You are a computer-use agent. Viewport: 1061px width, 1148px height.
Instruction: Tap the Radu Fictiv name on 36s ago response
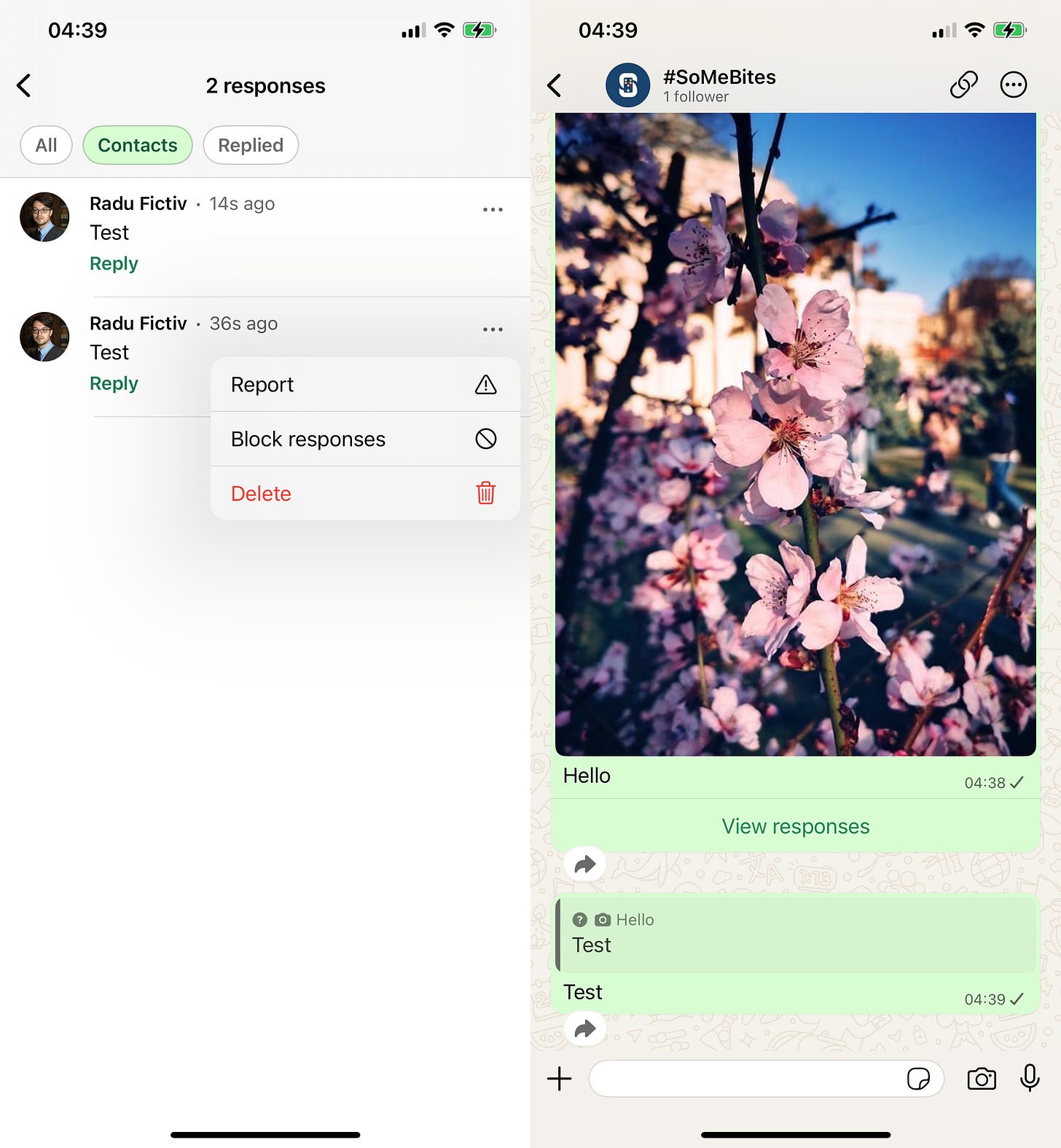point(138,324)
